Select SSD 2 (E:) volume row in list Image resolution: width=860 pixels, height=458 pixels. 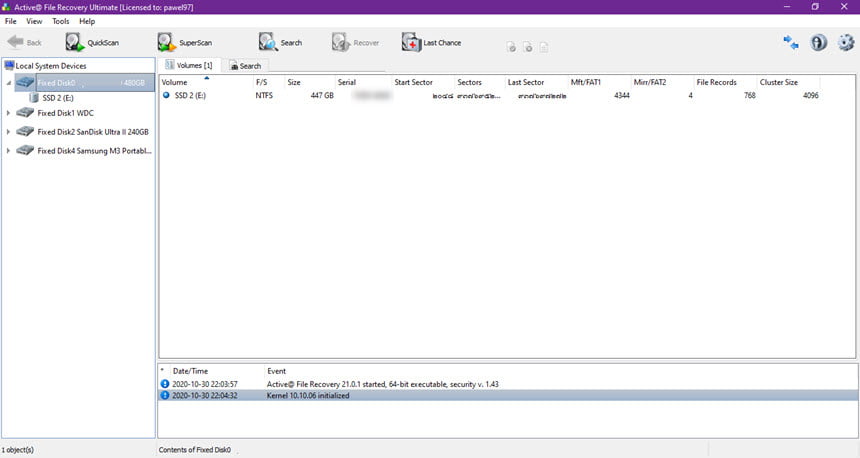[490, 95]
